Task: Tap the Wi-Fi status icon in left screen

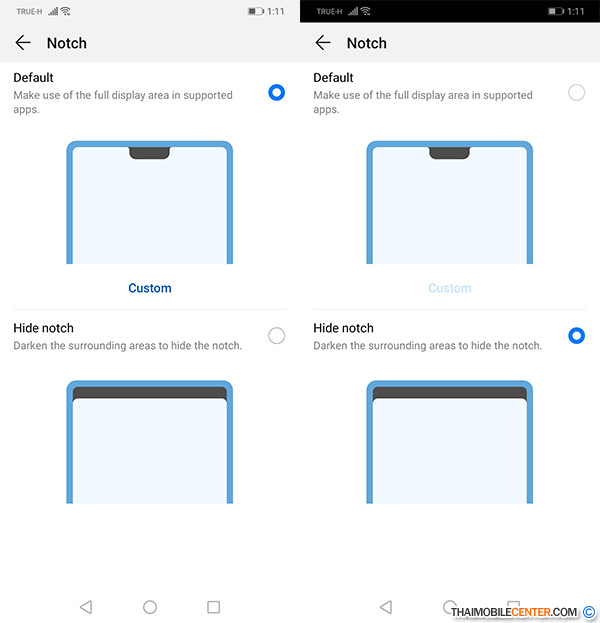Action: [66, 11]
